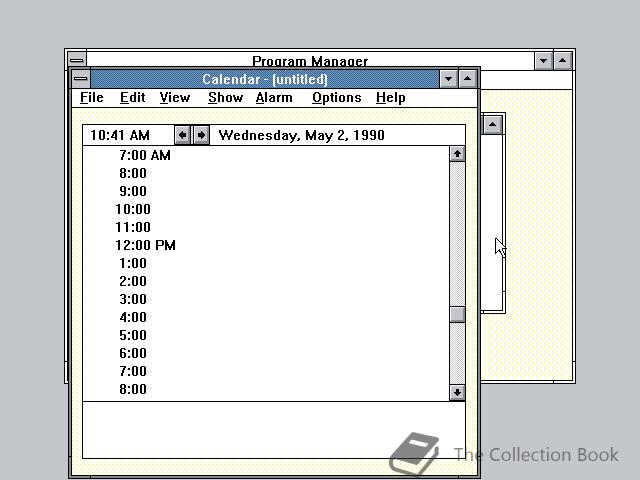
Task: Click the Calendar scrollbar down arrow
Action: 457,393
